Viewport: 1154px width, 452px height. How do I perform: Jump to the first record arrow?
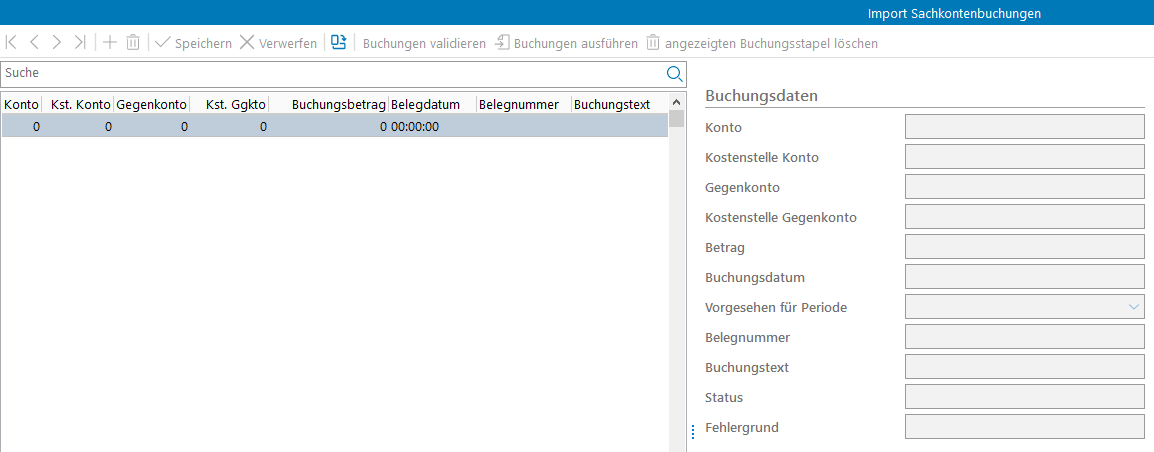click(x=11, y=43)
